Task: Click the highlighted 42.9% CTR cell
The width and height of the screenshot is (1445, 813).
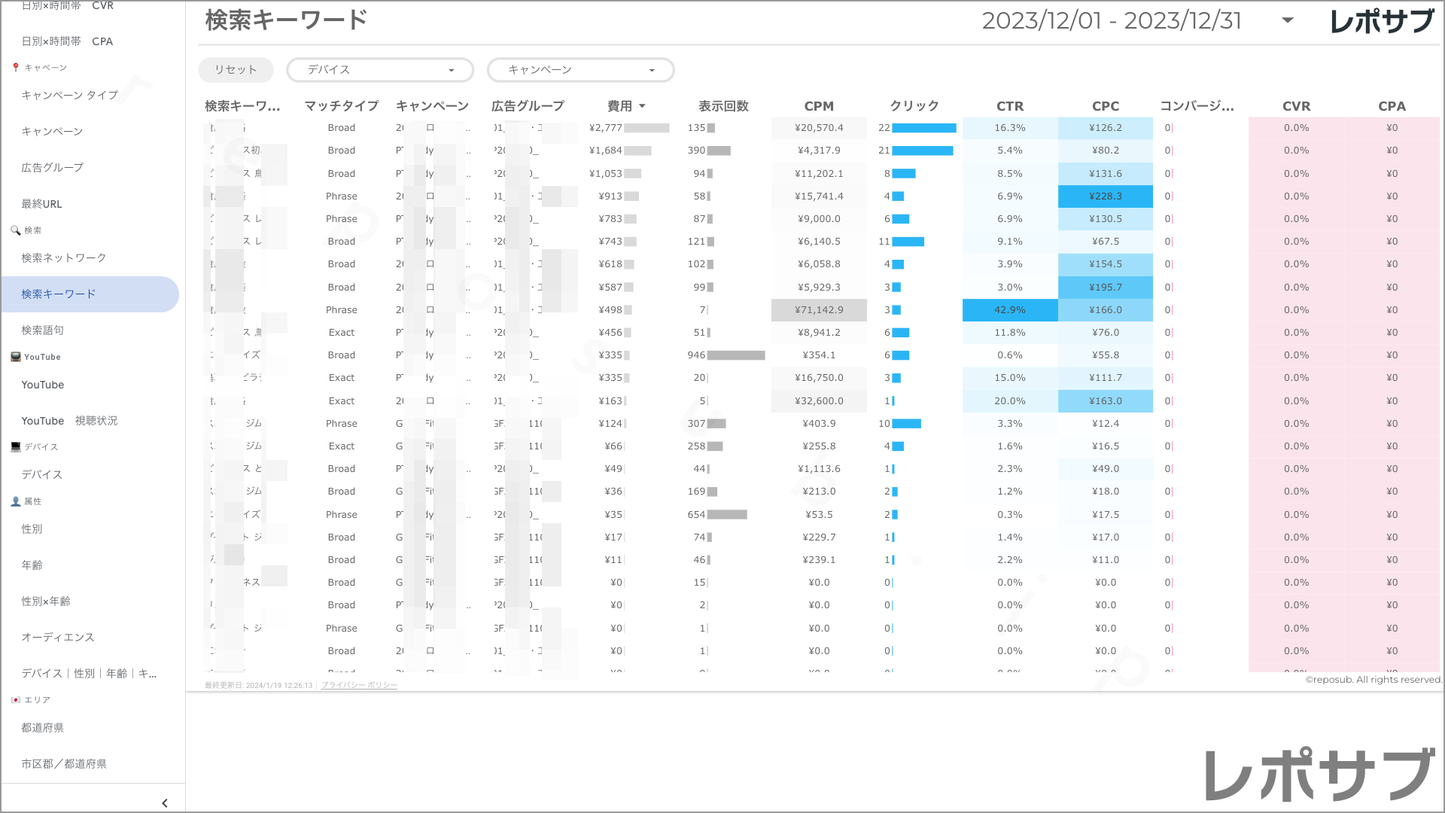Action: point(1009,310)
